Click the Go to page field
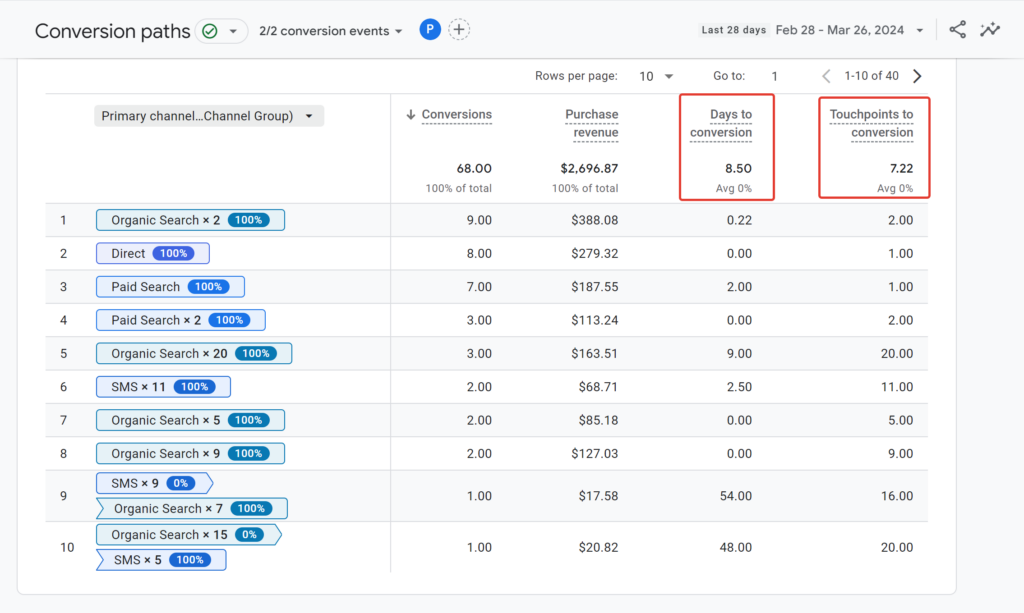The image size is (1024, 613). click(x=775, y=76)
